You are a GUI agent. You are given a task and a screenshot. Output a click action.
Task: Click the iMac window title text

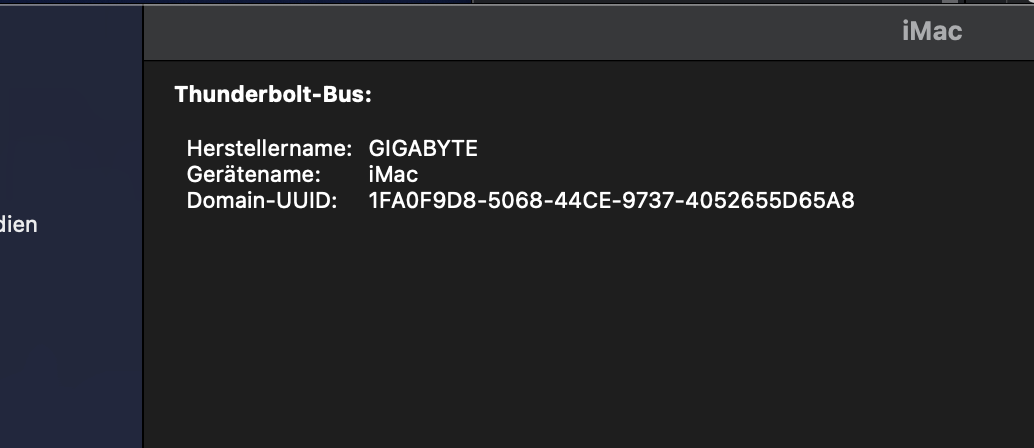pyautogui.click(x=931, y=31)
